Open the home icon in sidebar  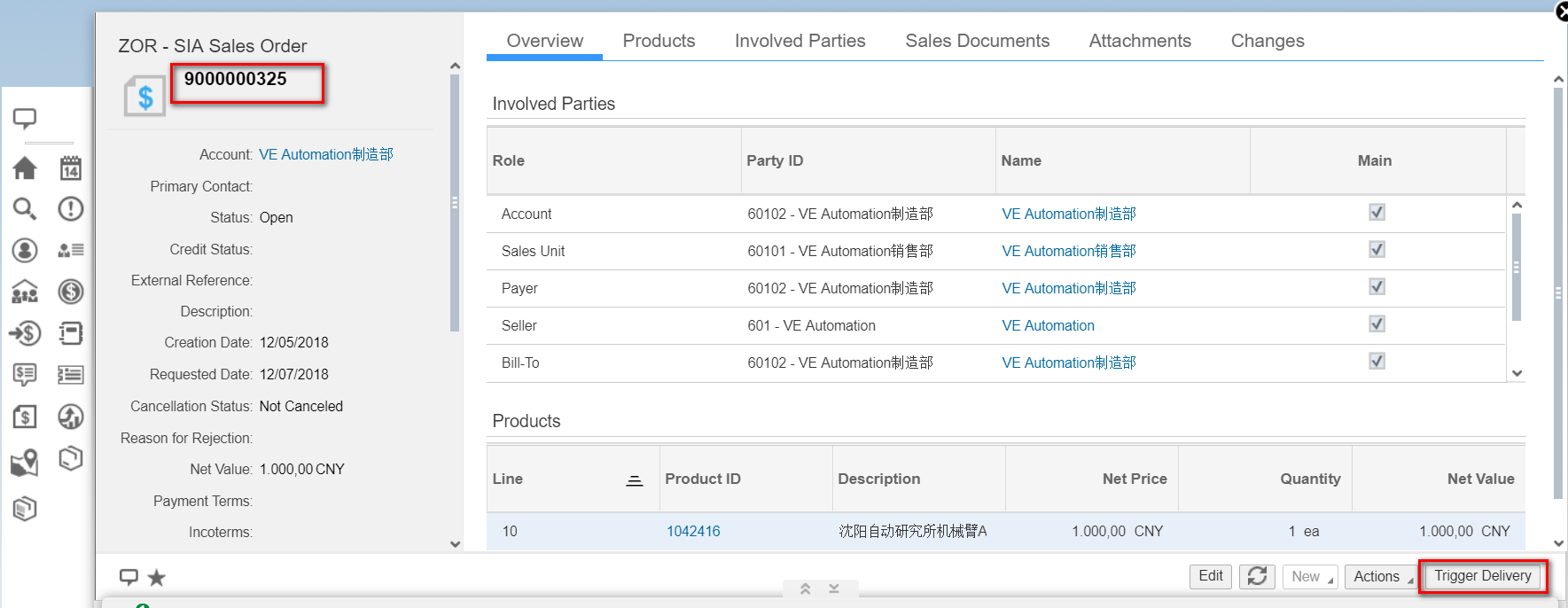[x=25, y=168]
